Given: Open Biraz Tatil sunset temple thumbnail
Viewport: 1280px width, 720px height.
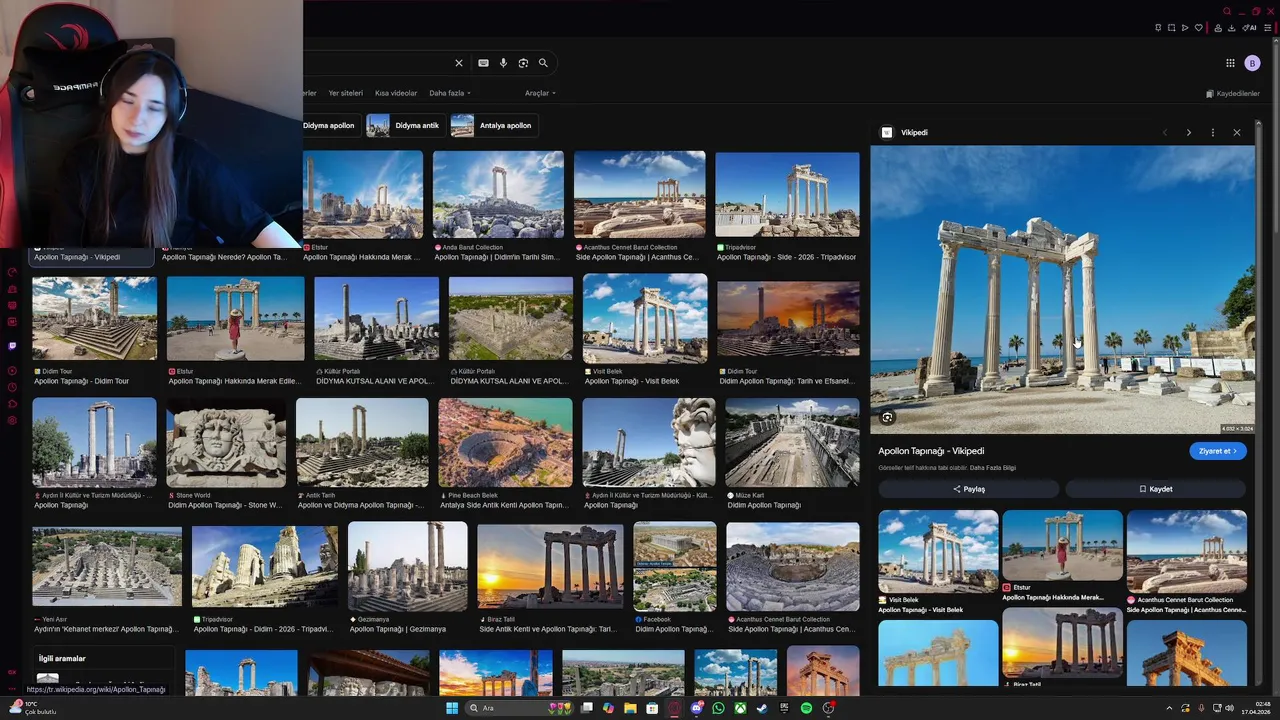Looking at the screenshot, I should [550, 566].
